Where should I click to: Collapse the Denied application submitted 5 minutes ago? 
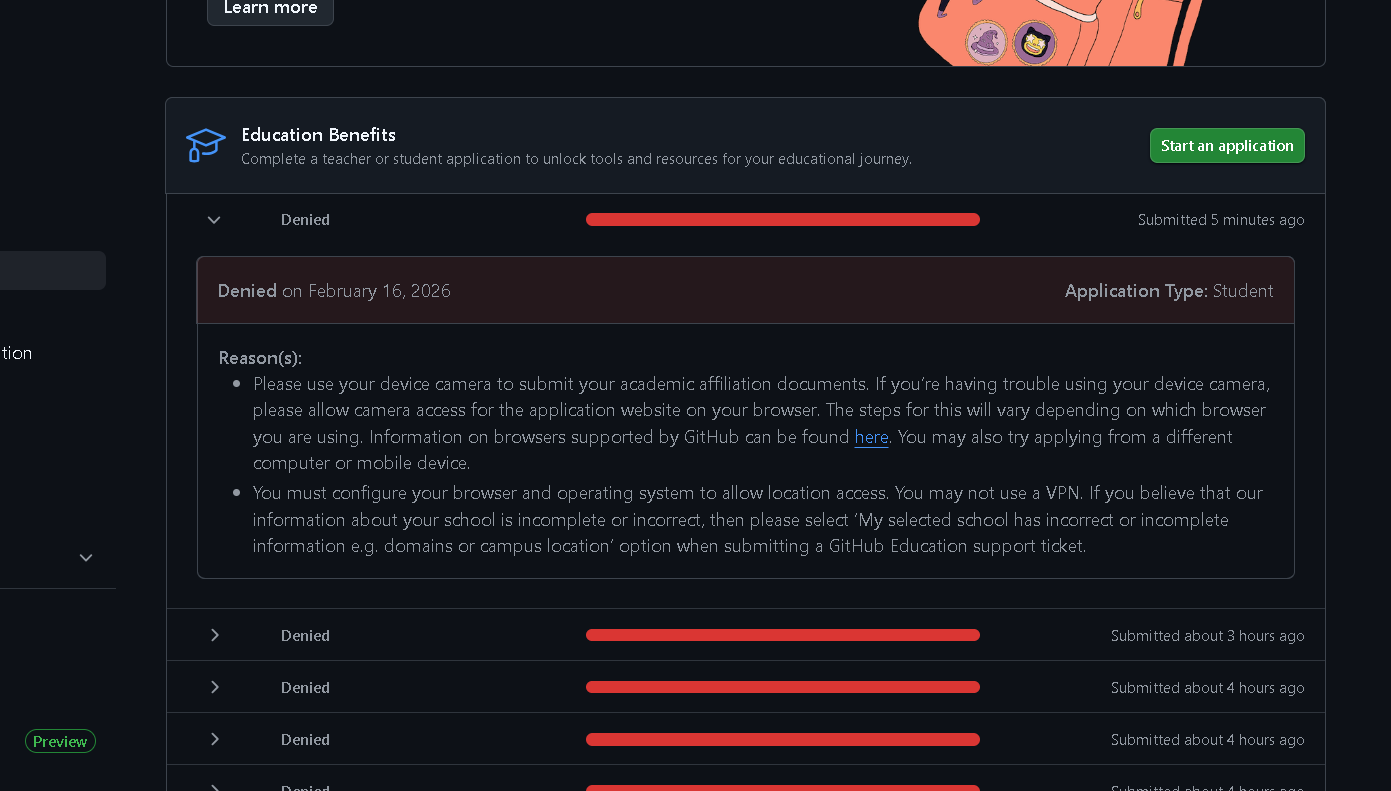coord(214,220)
